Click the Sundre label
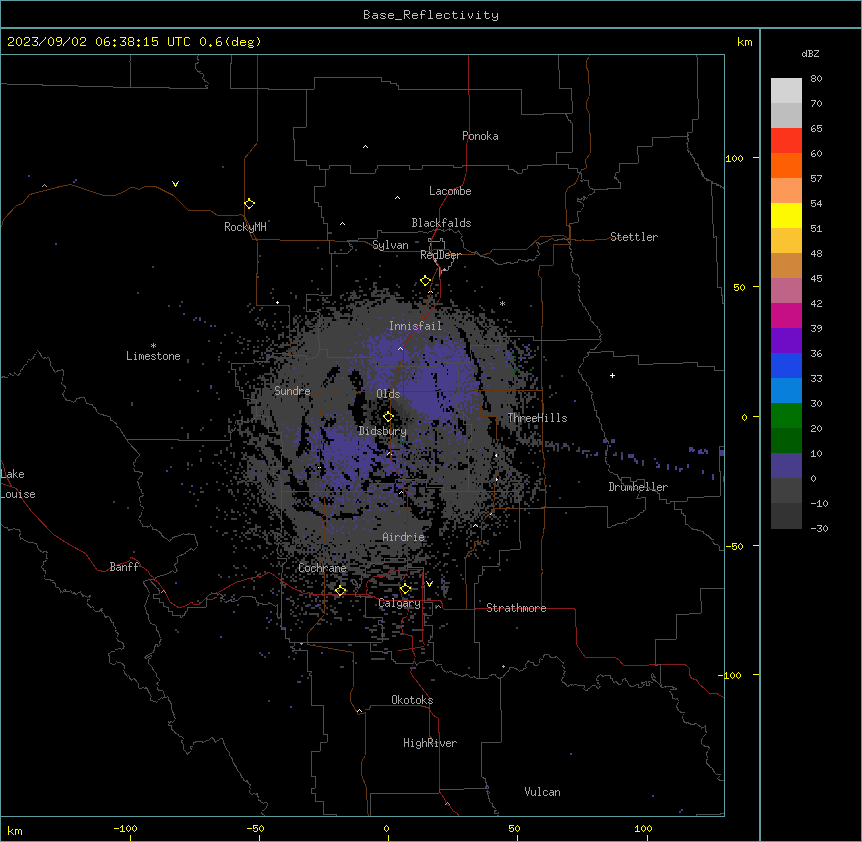The height and width of the screenshot is (842, 862). click(292, 391)
